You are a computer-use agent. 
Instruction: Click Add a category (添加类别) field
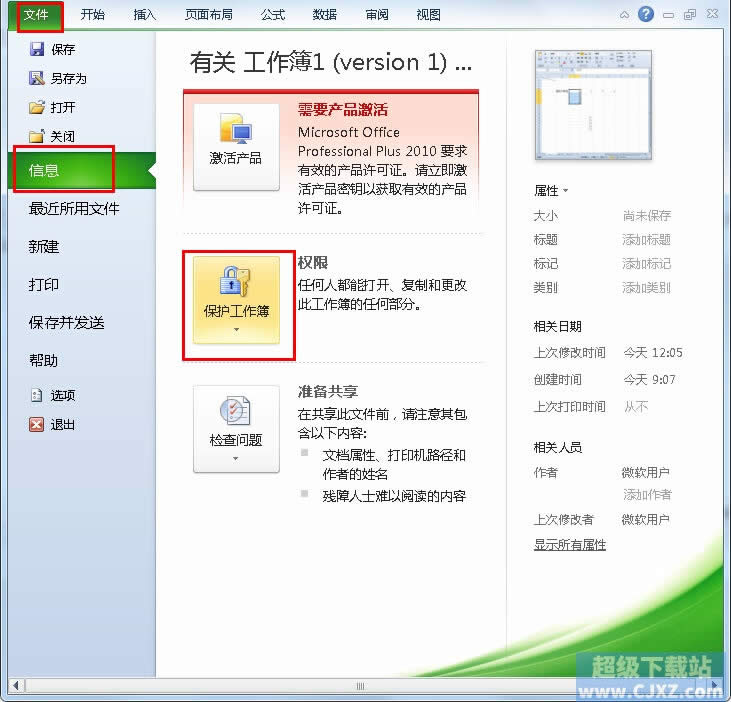tap(646, 288)
